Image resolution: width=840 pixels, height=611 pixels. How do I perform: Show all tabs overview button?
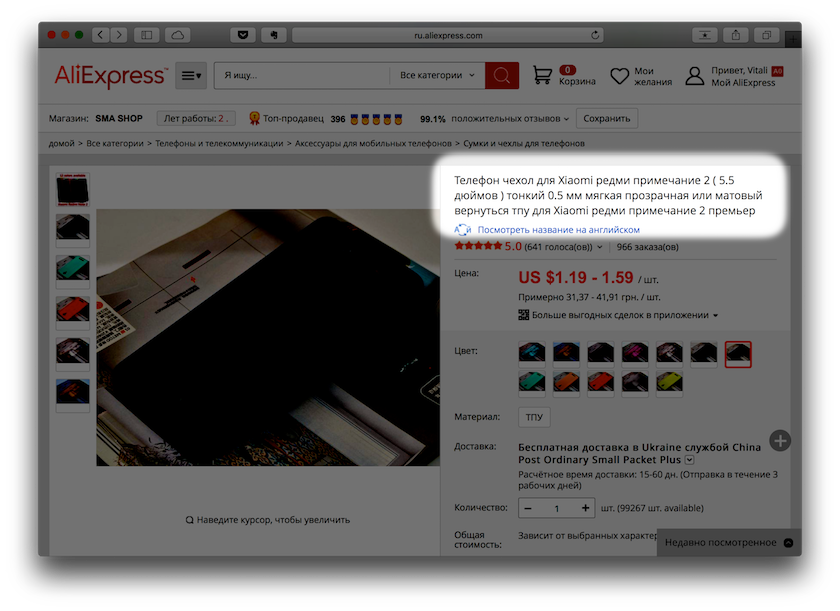pyautogui.click(x=767, y=35)
